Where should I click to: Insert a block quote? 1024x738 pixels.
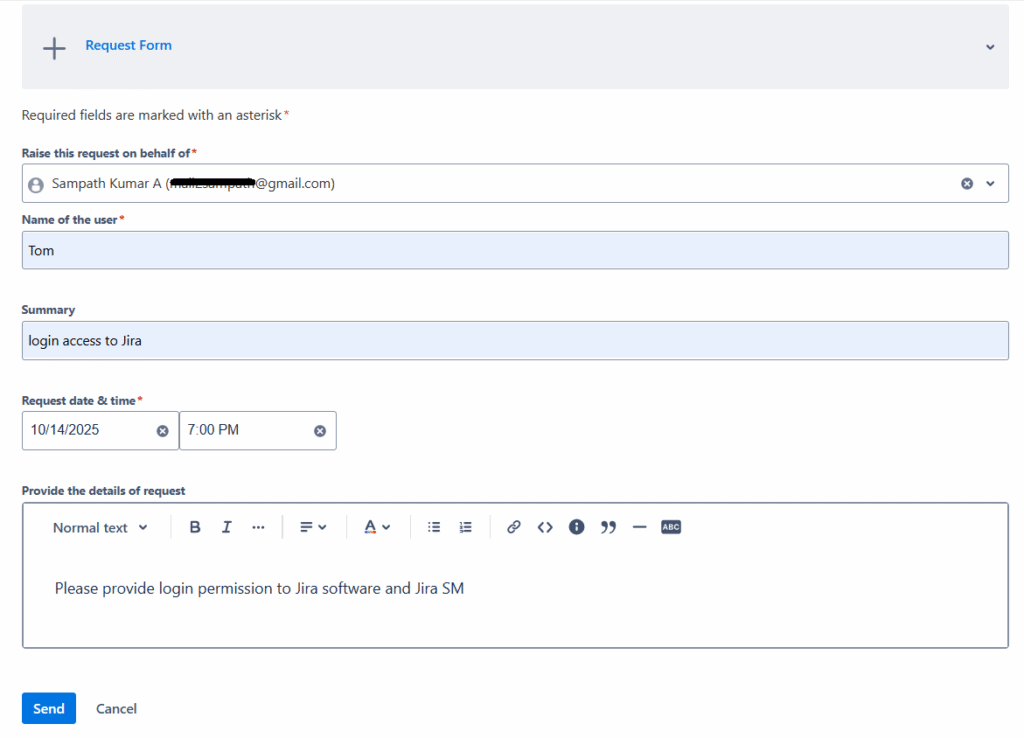[608, 527]
